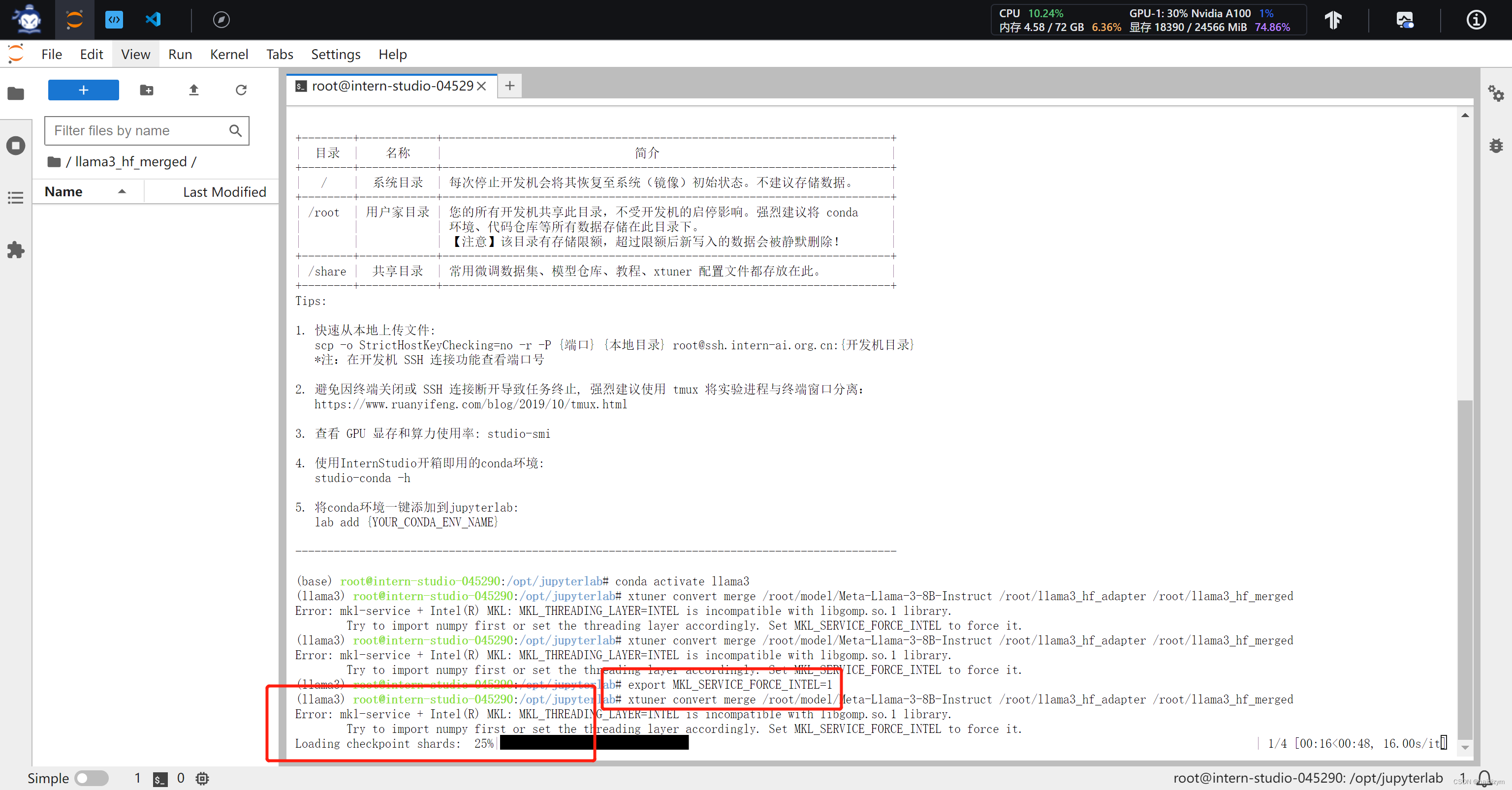Viewport: 1512px width, 790px height.
Task: Open the Run menu
Action: point(179,54)
